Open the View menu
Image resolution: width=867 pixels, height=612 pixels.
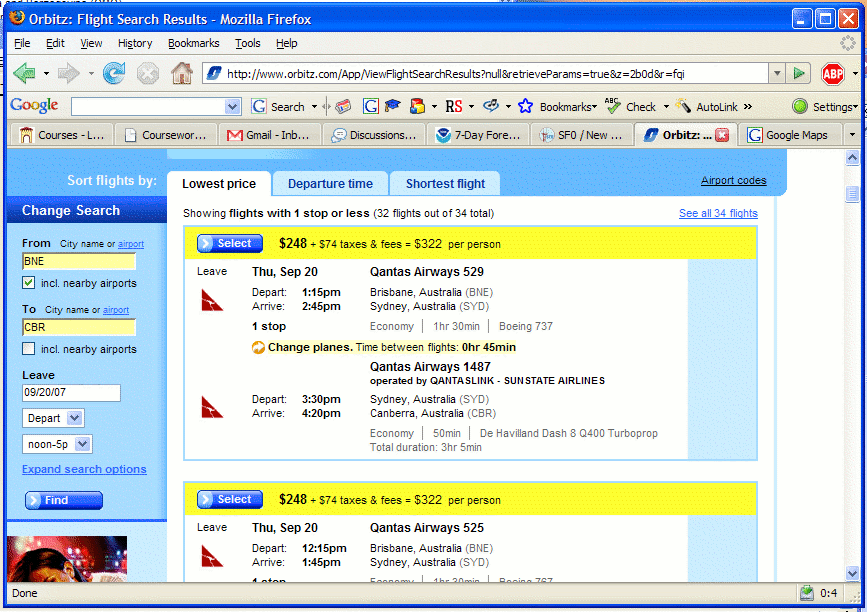[x=91, y=43]
